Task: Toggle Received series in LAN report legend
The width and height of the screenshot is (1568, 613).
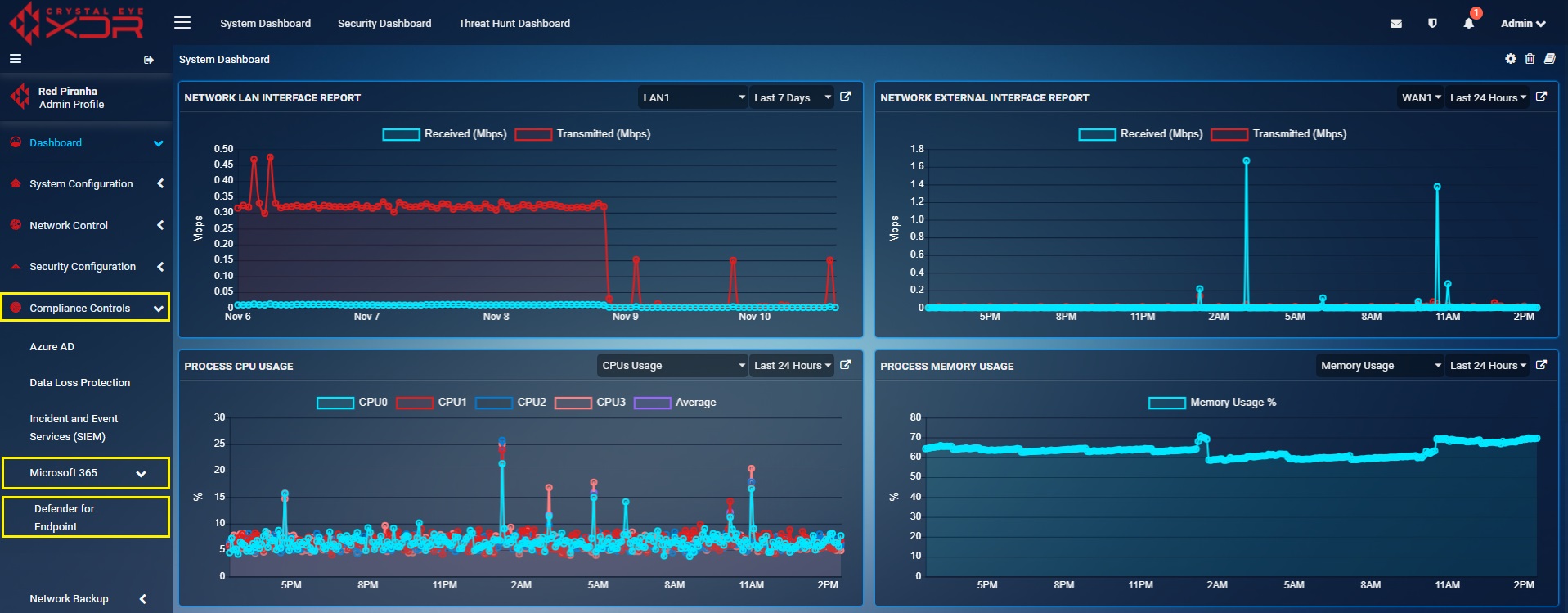Action: click(x=444, y=134)
